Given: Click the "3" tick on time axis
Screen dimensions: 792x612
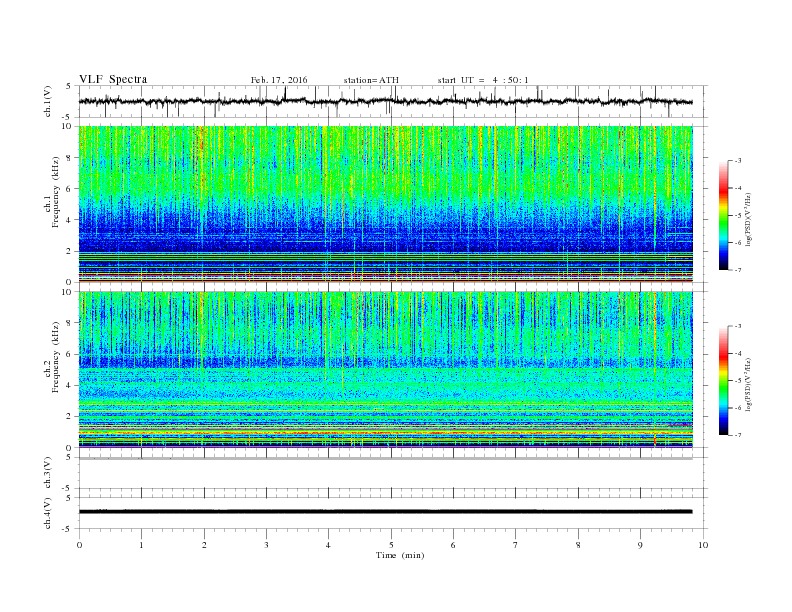Looking at the screenshot, I should click(x=266, y=545).
